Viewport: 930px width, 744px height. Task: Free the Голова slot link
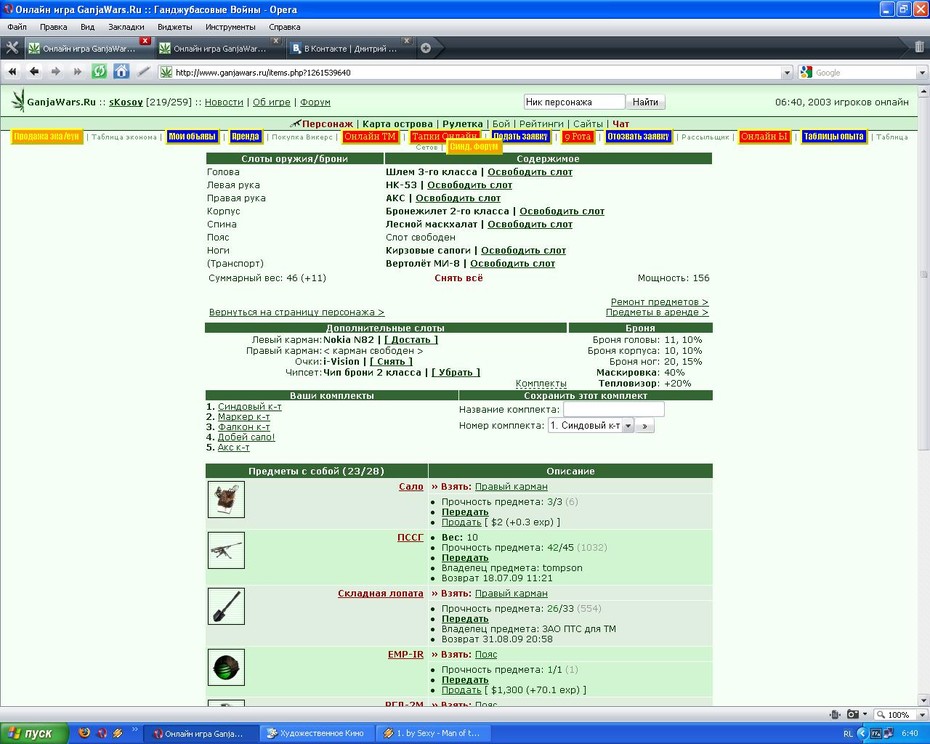(530, 172)
